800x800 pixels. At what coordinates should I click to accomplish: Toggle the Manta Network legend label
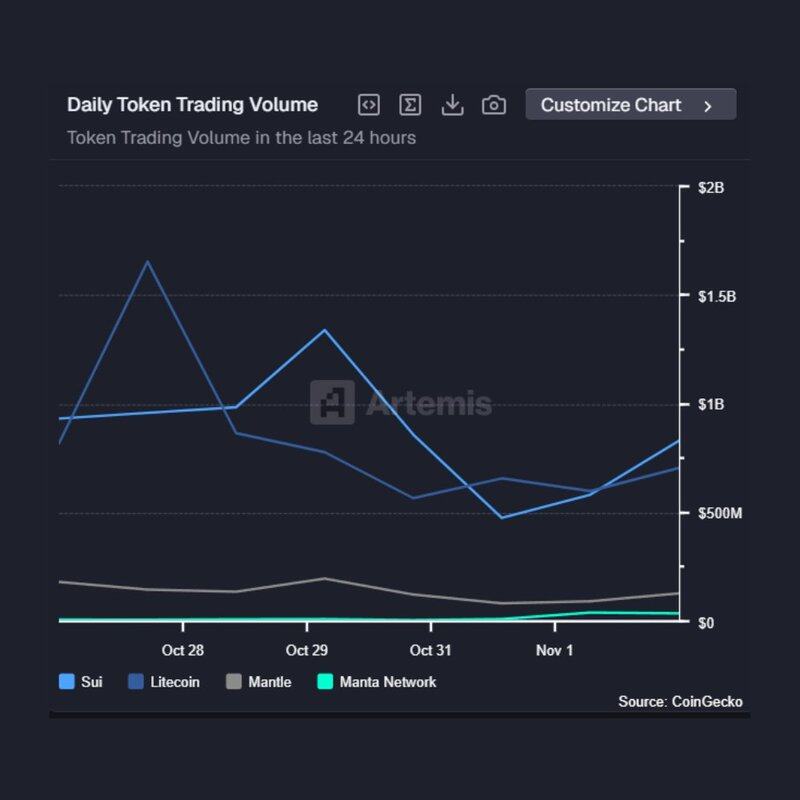(x=388, y=682)
